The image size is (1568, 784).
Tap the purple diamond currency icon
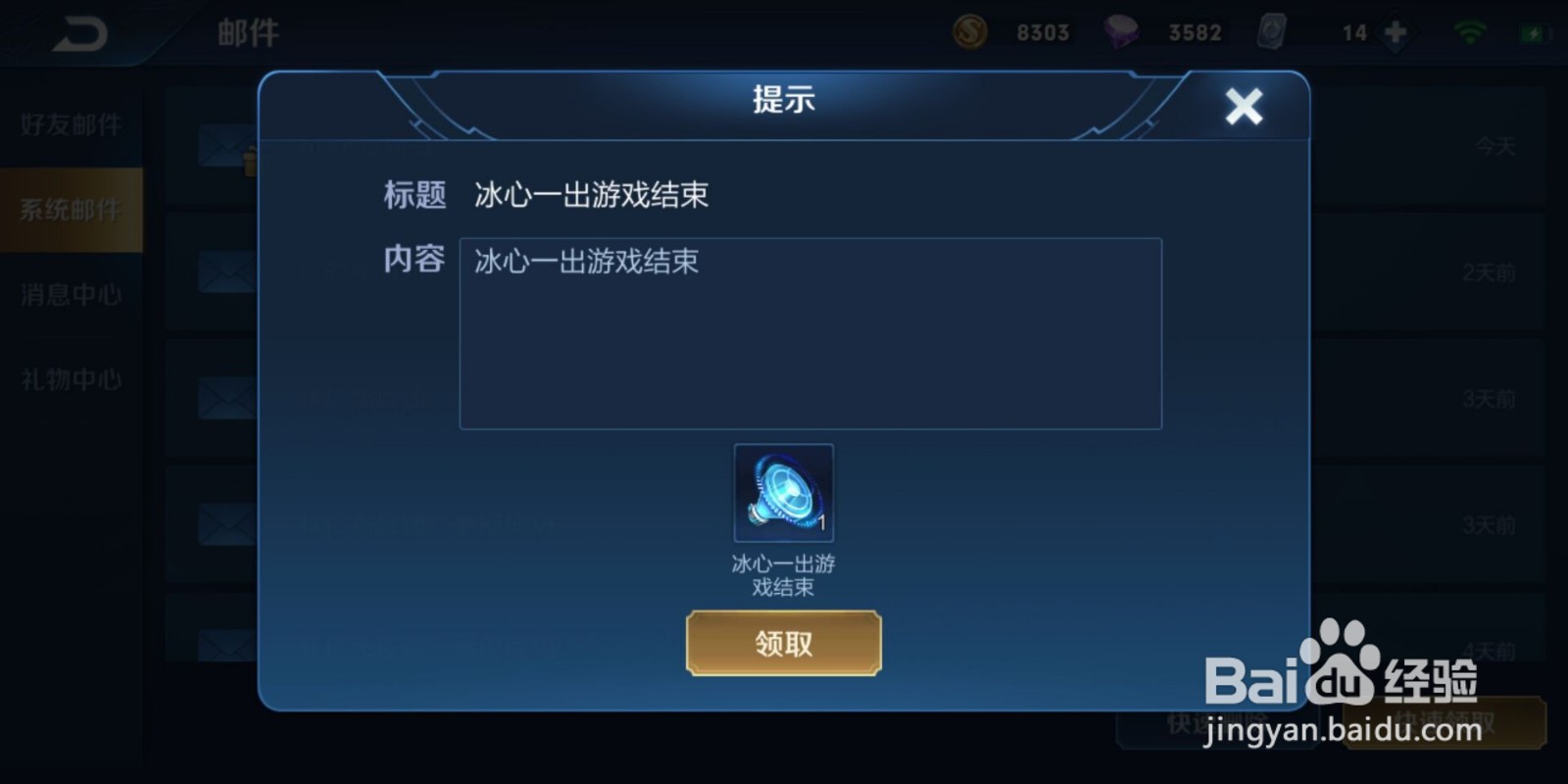tap(1121, 32)
